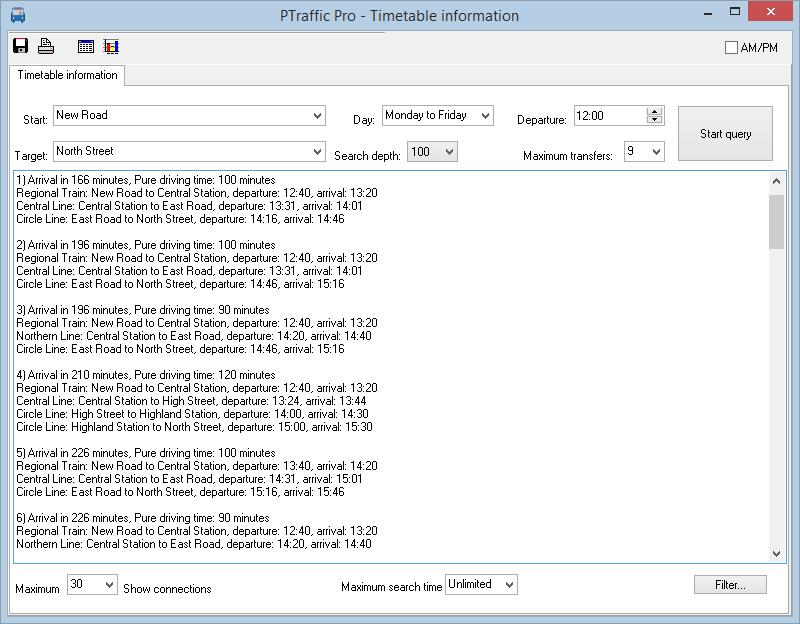Expand the Target station dropdown
This screenshot has height=624, width=800.
click(x=317, y=152)
